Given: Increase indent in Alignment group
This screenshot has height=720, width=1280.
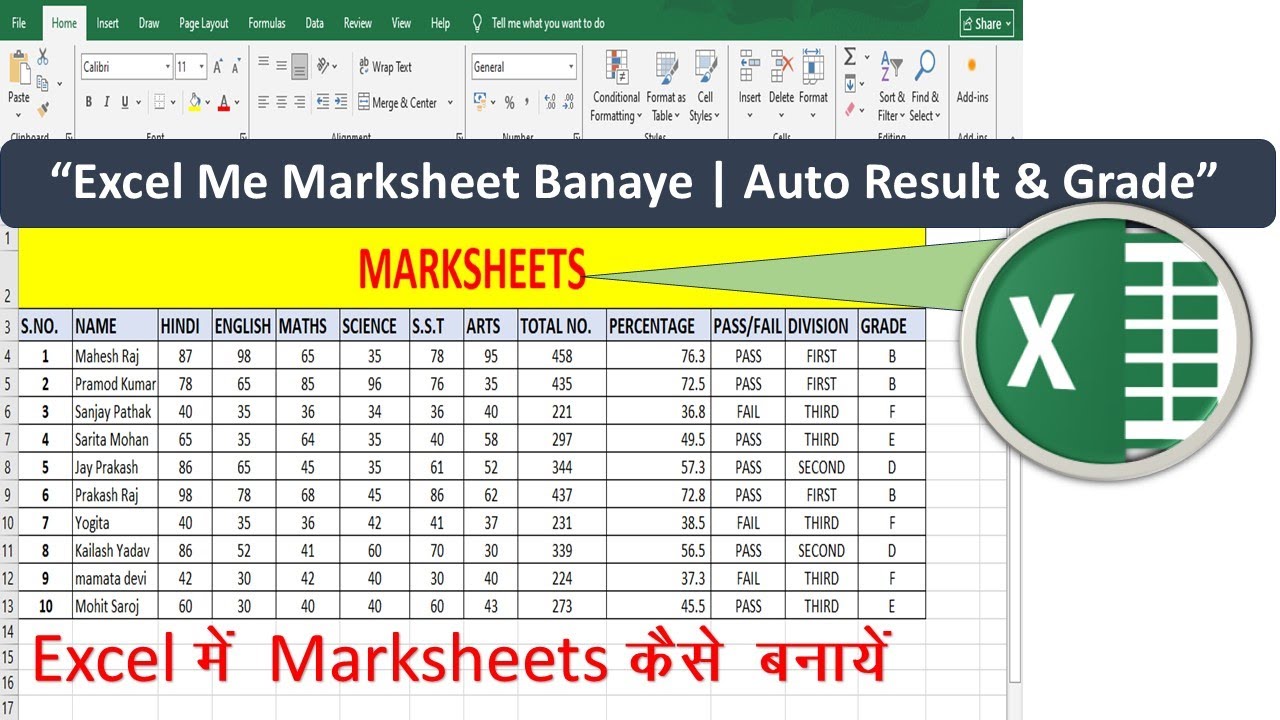Looking at the screenshot, I should (340, 102).
